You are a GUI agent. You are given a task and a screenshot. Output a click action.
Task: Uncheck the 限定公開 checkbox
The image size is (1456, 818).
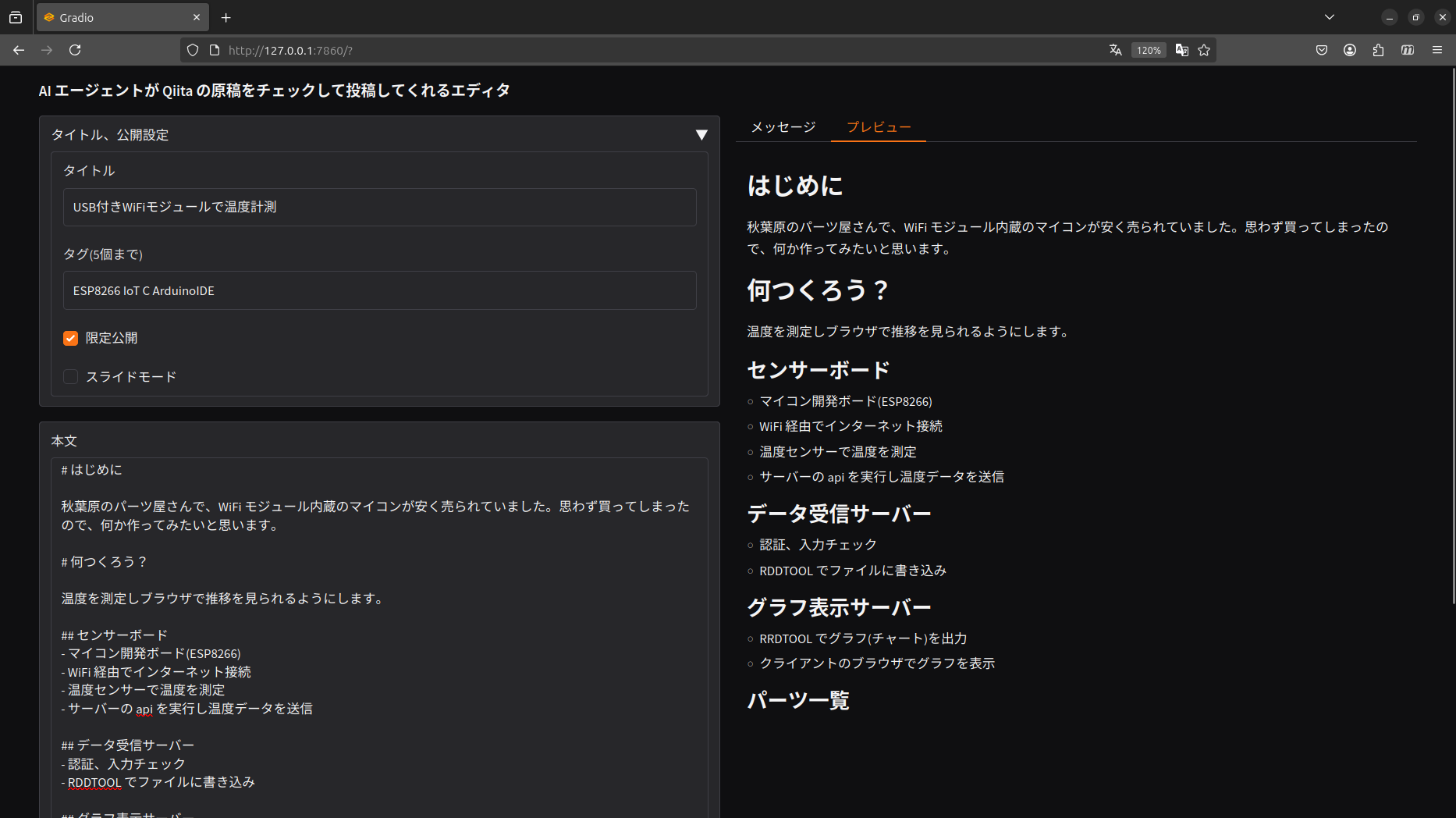pos(70,338)
